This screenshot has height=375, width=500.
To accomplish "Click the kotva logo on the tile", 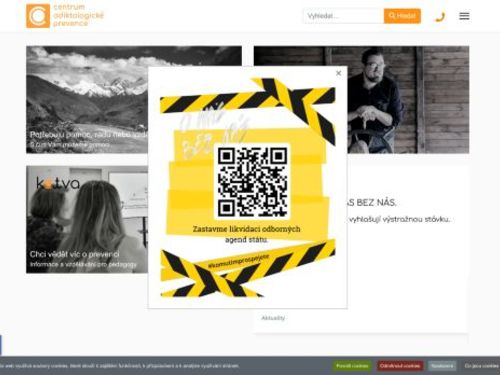I will (x=58, y=184).
